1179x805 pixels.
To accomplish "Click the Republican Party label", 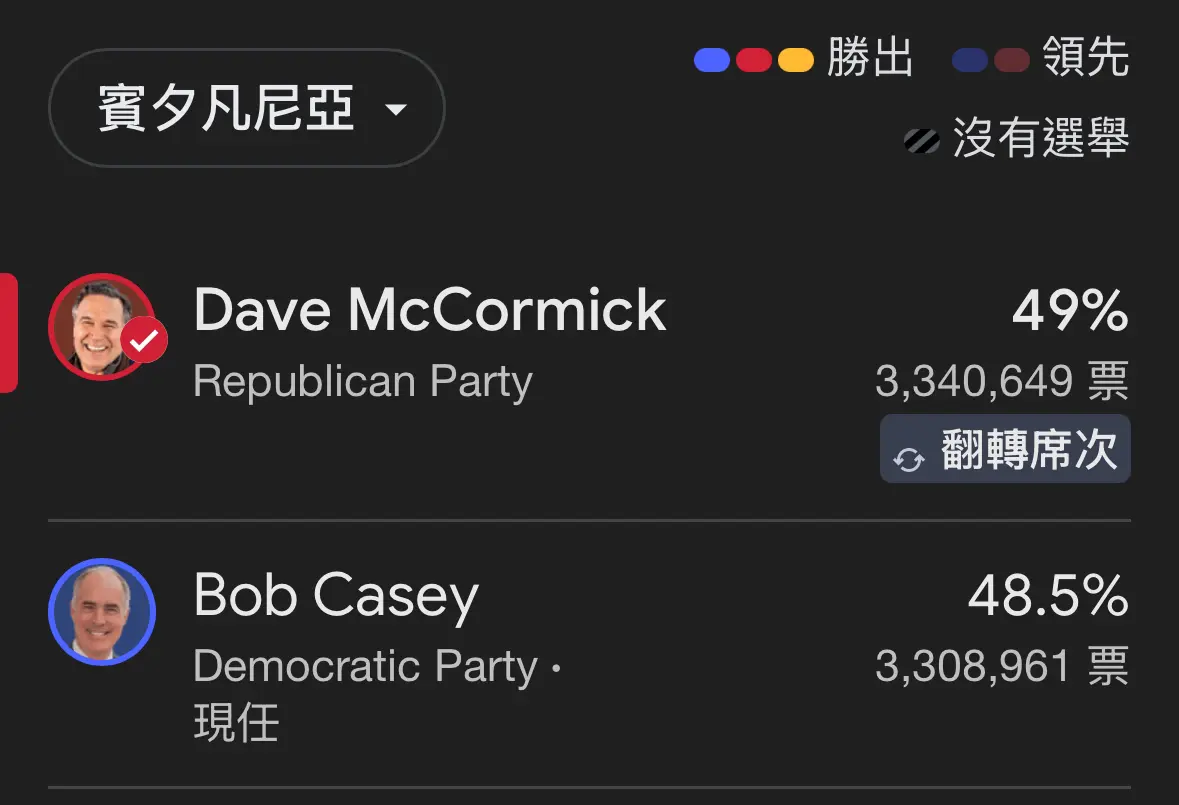I will pos(362,381).
